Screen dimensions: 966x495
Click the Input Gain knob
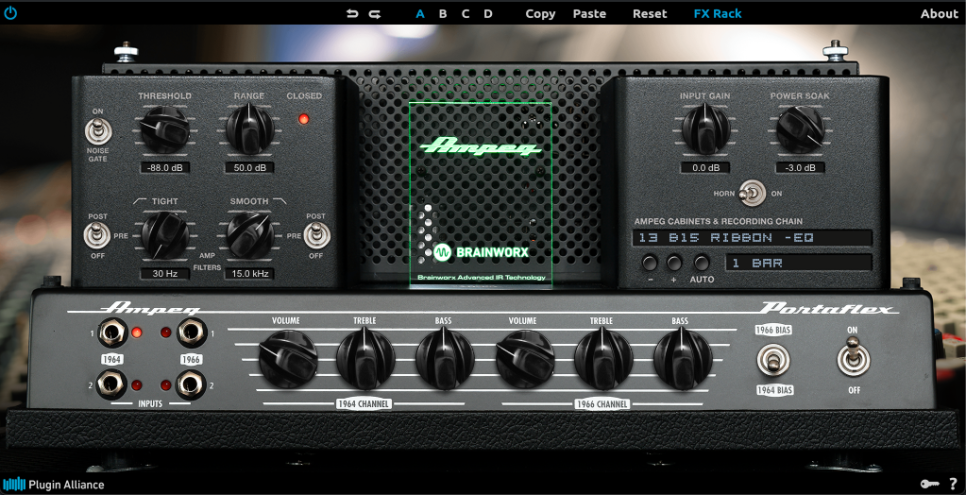click(x=705, y=129)
